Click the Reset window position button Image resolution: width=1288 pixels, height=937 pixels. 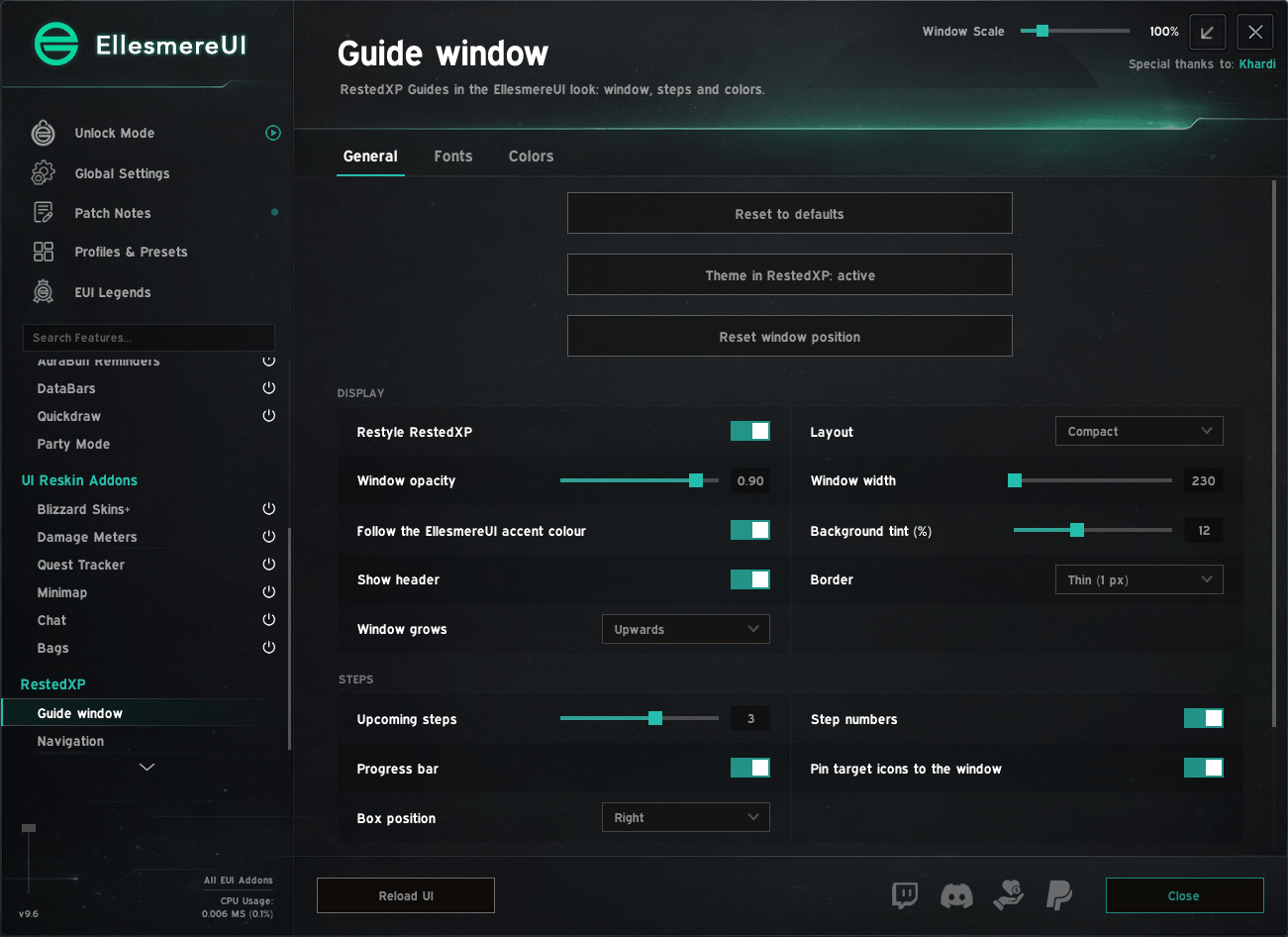790,336
